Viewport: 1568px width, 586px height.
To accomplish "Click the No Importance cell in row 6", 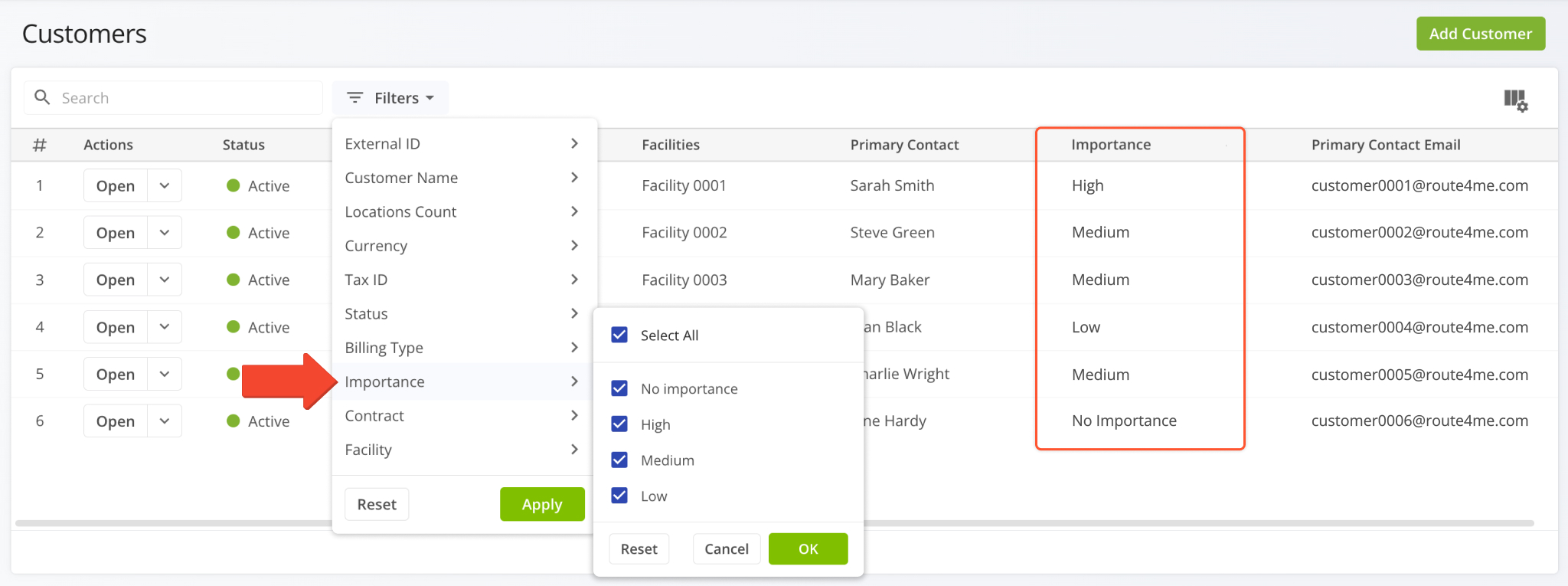I will click(1124, 421).
